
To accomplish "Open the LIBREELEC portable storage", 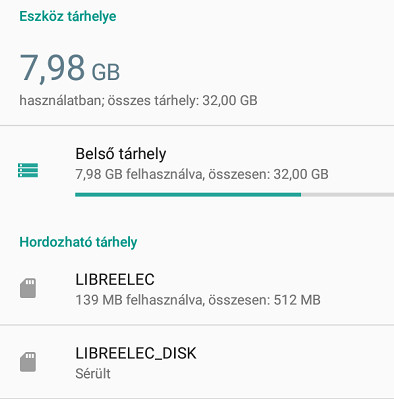I will coord(197,289).
